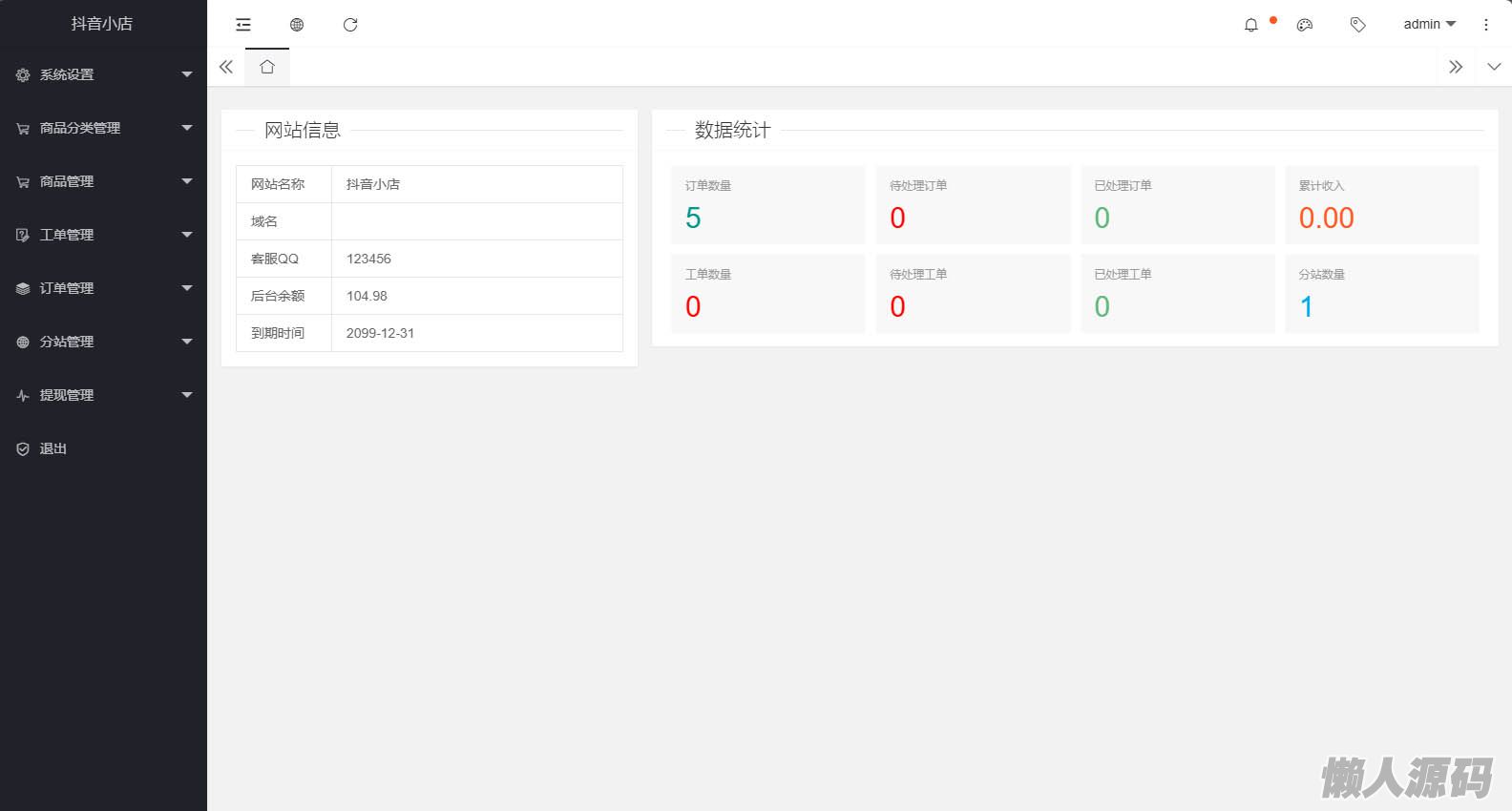
Task: Click the 抖音小店 site name value
Action: click(x=373, y=184)
